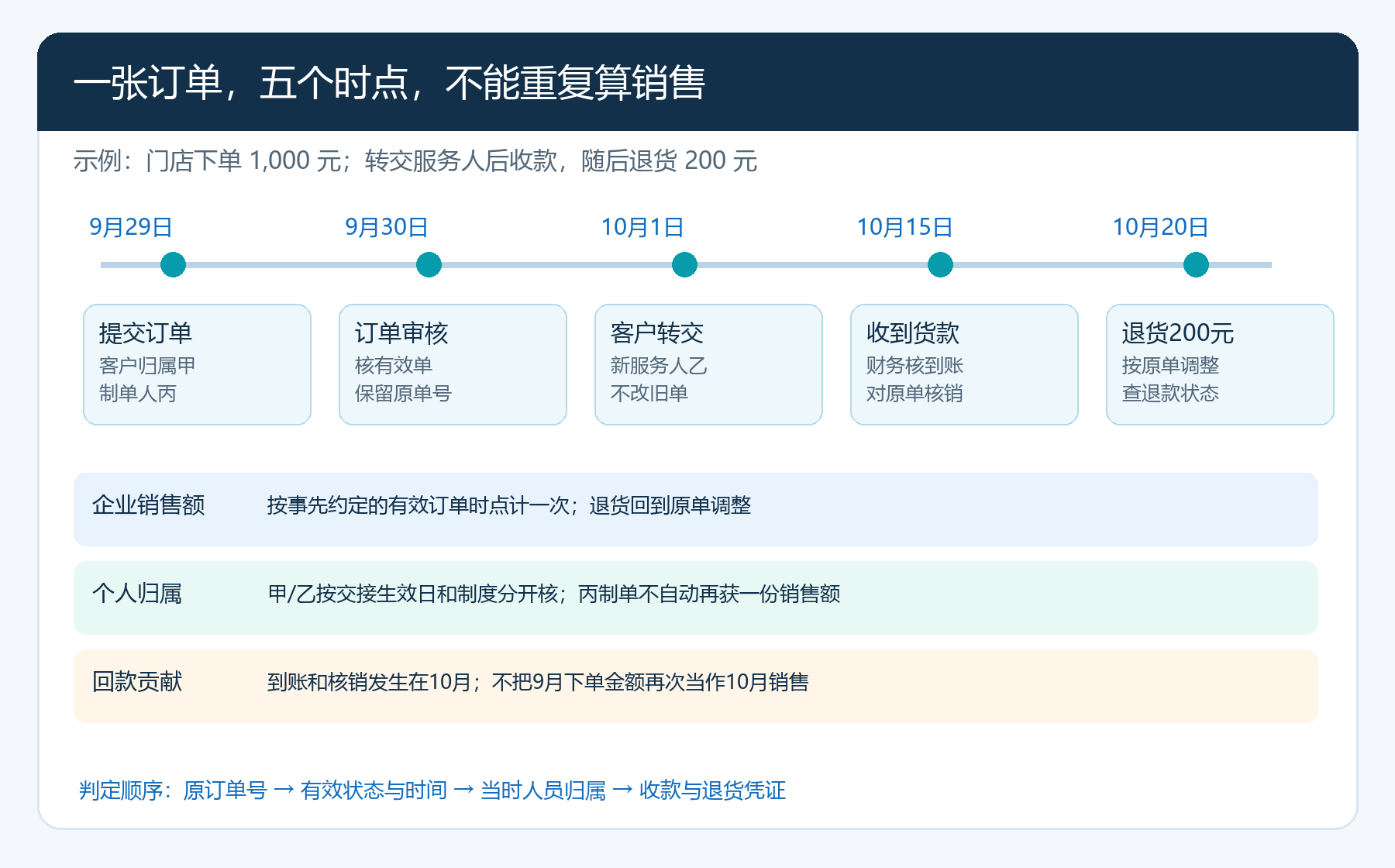This screenshot has height=868, width=1395.
Task: Select the 收到货款 card
Action: (964, 364)
